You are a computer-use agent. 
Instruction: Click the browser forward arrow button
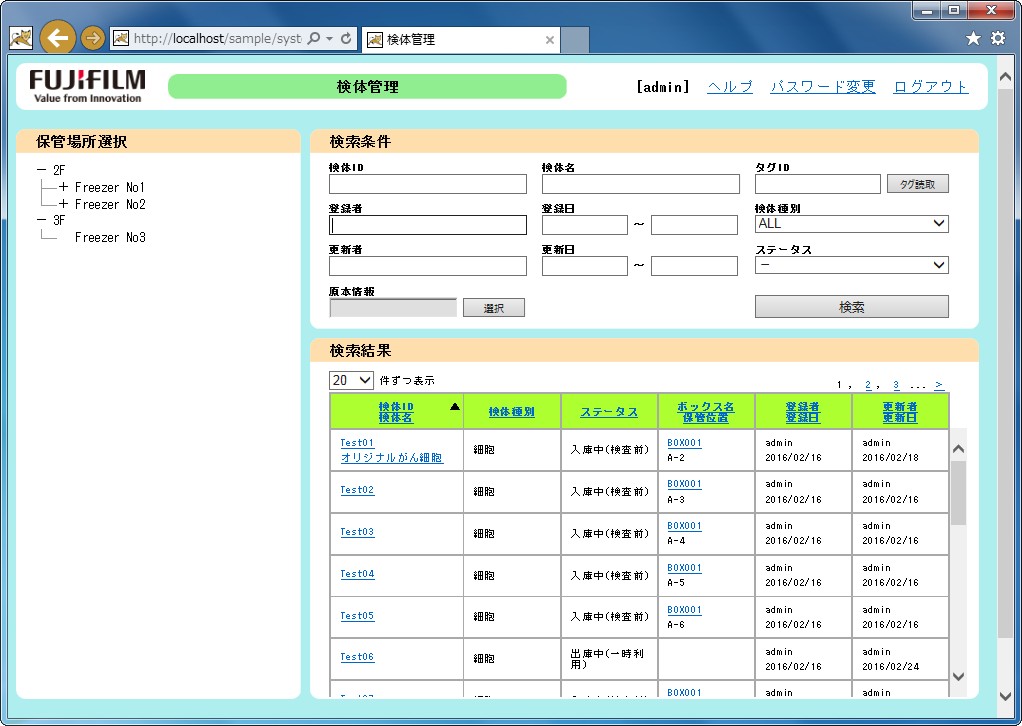(x=93, y=38)
